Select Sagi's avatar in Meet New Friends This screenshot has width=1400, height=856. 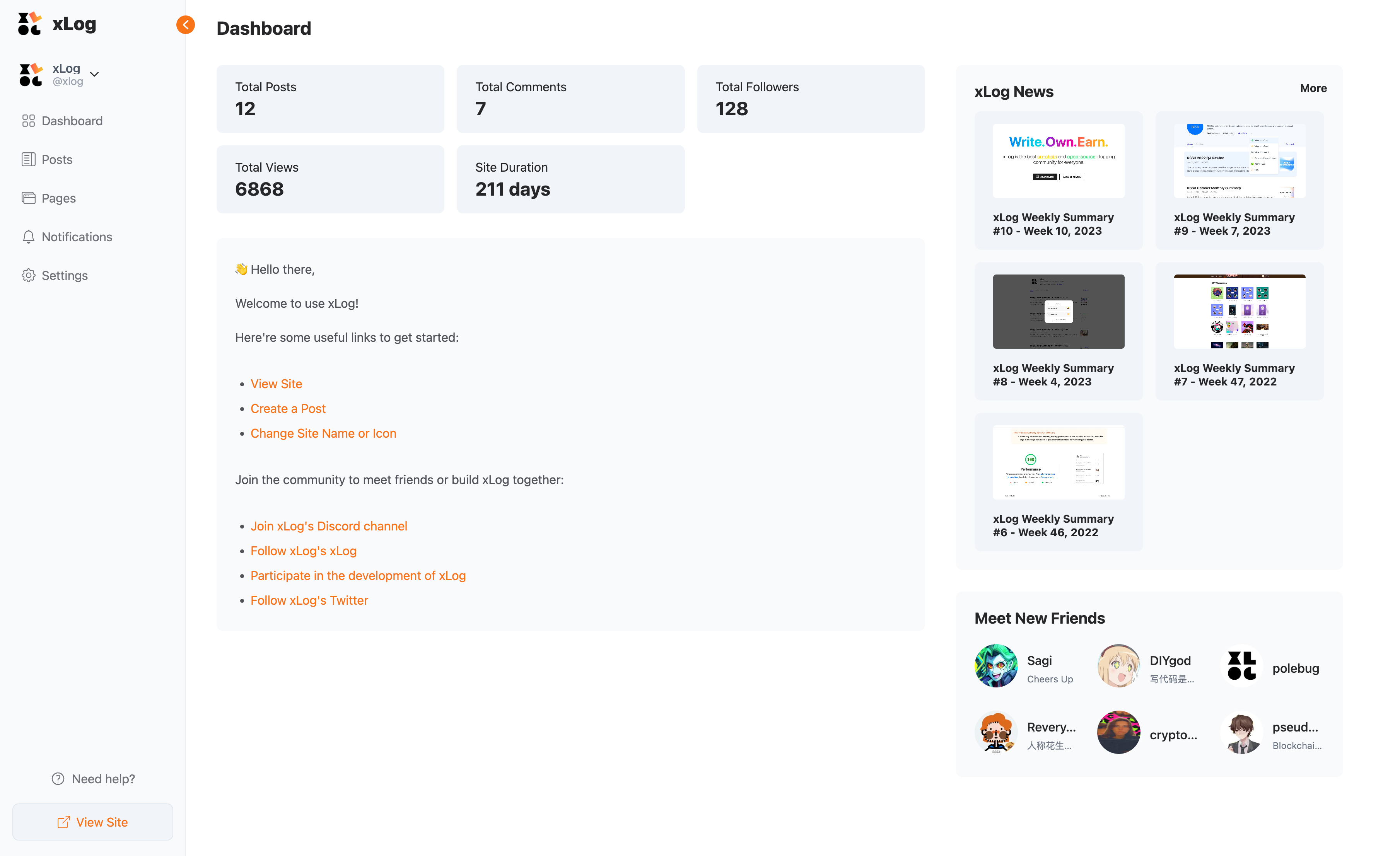coord(996,666)
